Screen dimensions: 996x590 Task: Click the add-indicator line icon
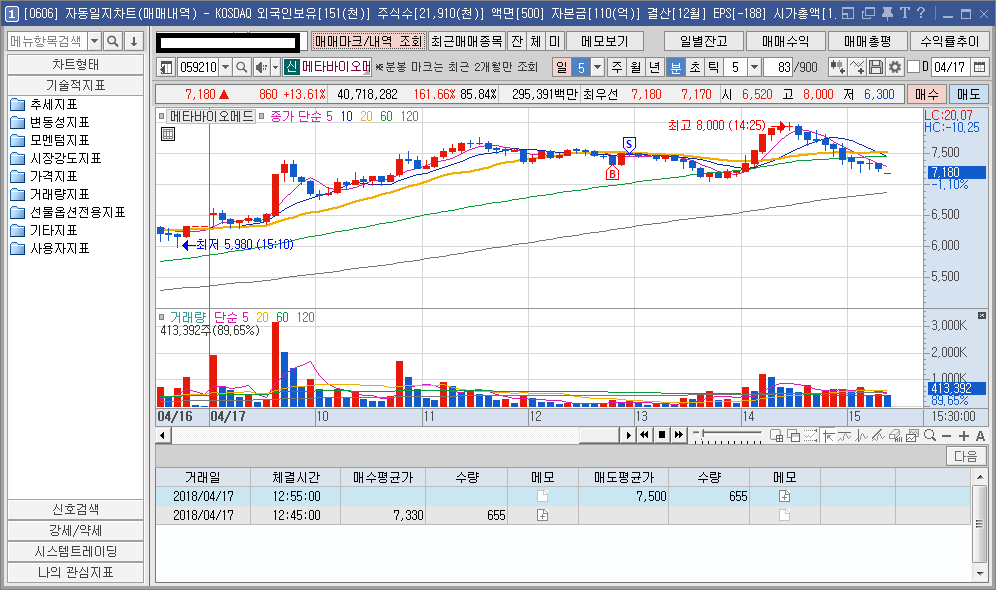pyautogui.click(x=856, y=67)
